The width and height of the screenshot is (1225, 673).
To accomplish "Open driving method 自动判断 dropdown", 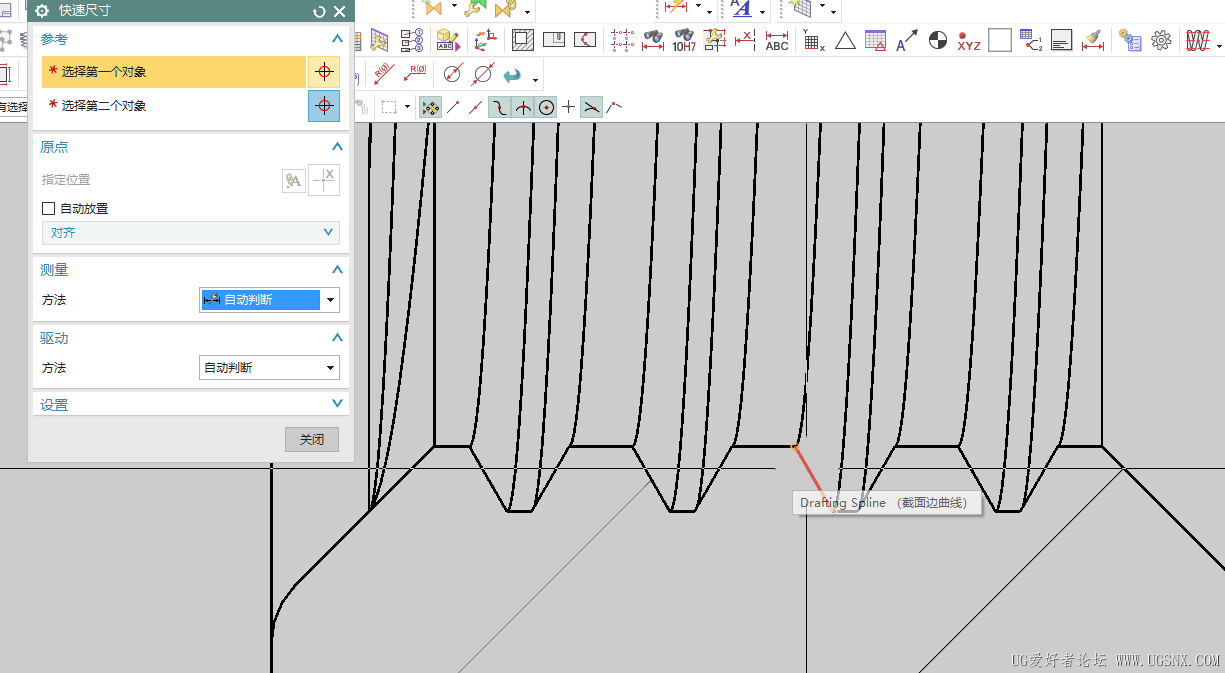I will (270, 368).
